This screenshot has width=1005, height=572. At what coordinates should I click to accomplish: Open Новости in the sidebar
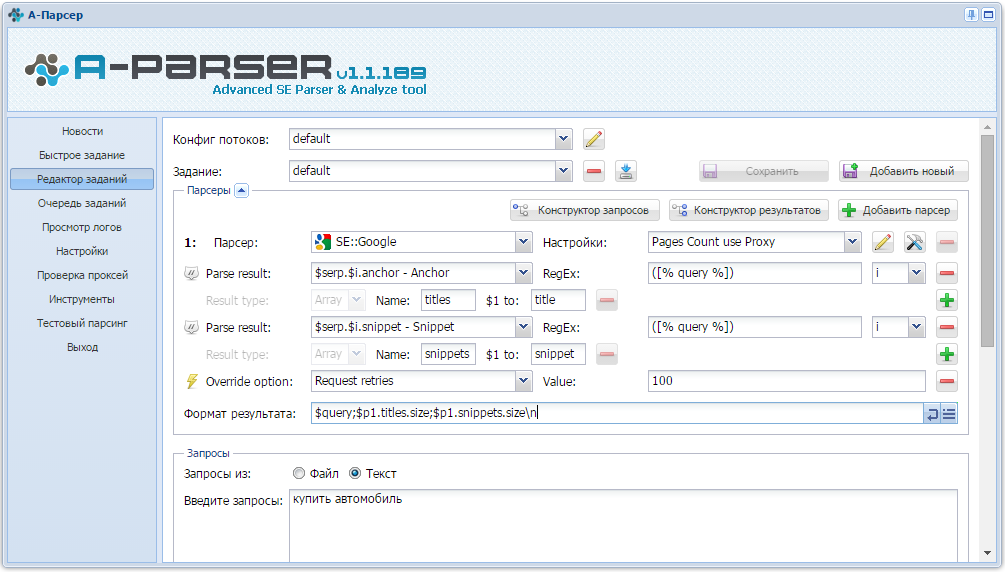point(82,131)
